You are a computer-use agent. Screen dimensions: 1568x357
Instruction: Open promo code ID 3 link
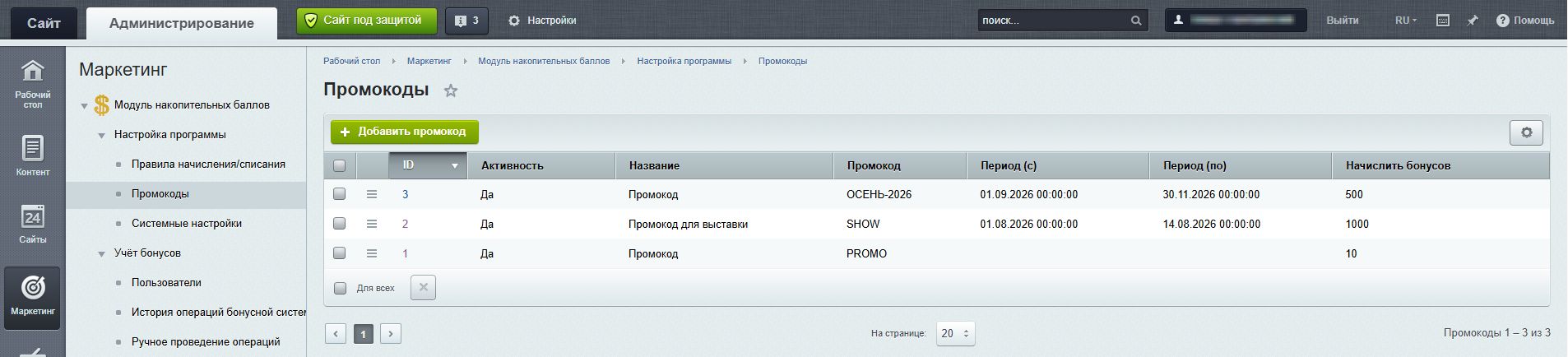click(405, 195)
